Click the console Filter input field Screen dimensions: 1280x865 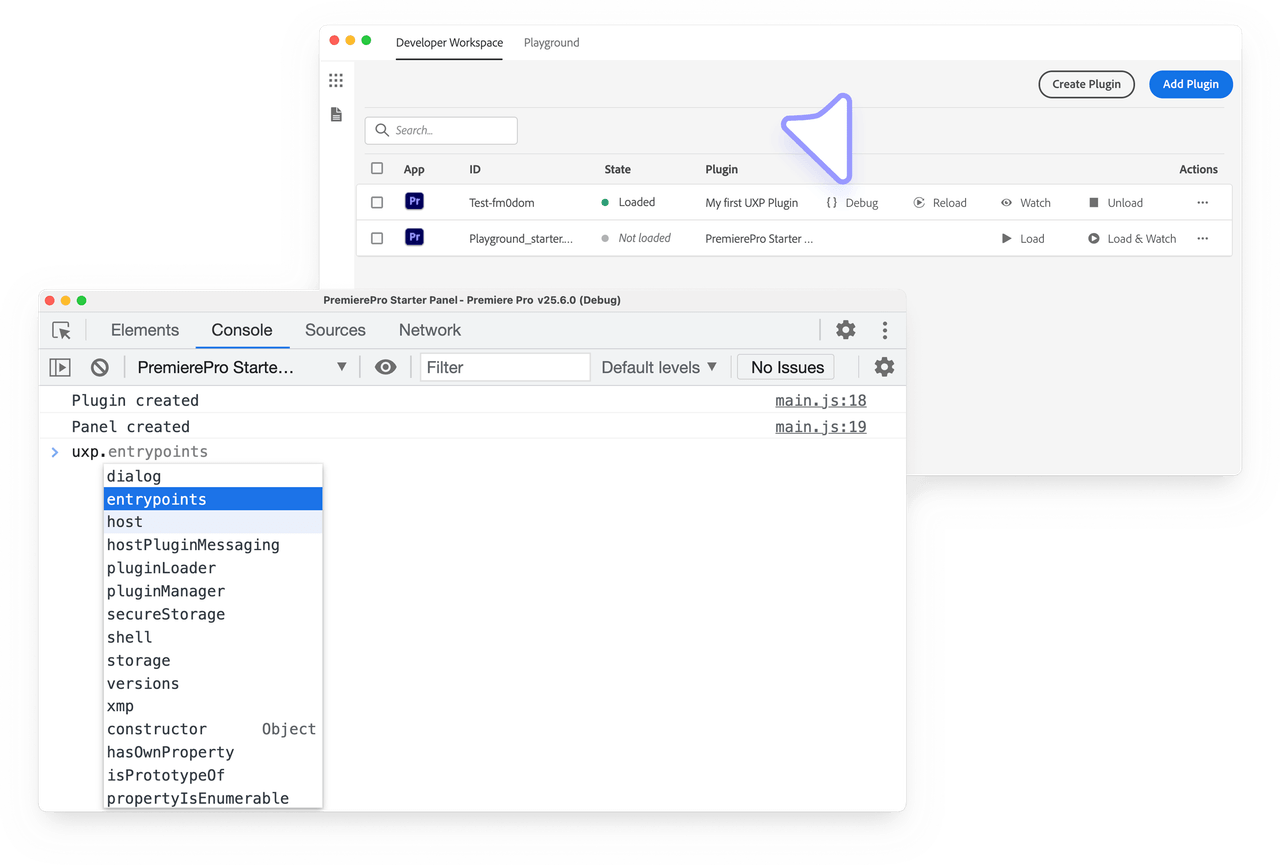(505, 367)
